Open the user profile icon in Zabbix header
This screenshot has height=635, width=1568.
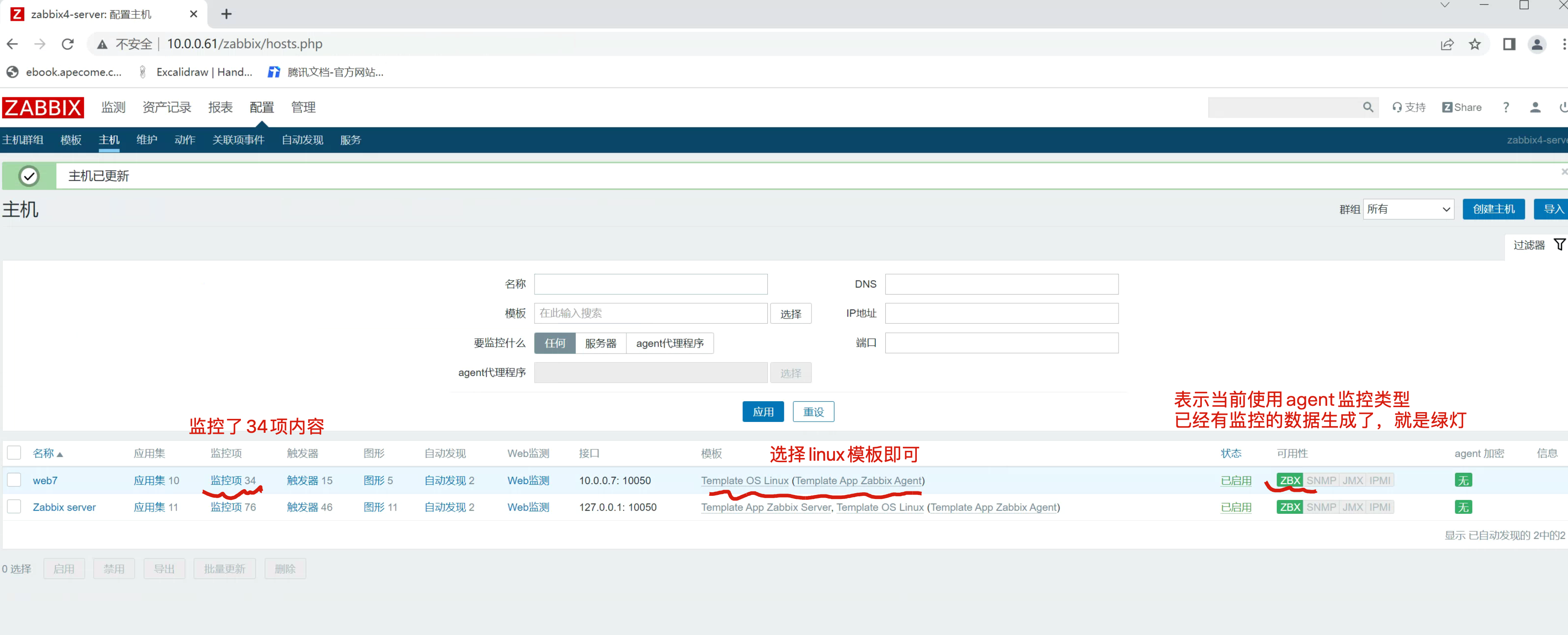pos(1535,108)
